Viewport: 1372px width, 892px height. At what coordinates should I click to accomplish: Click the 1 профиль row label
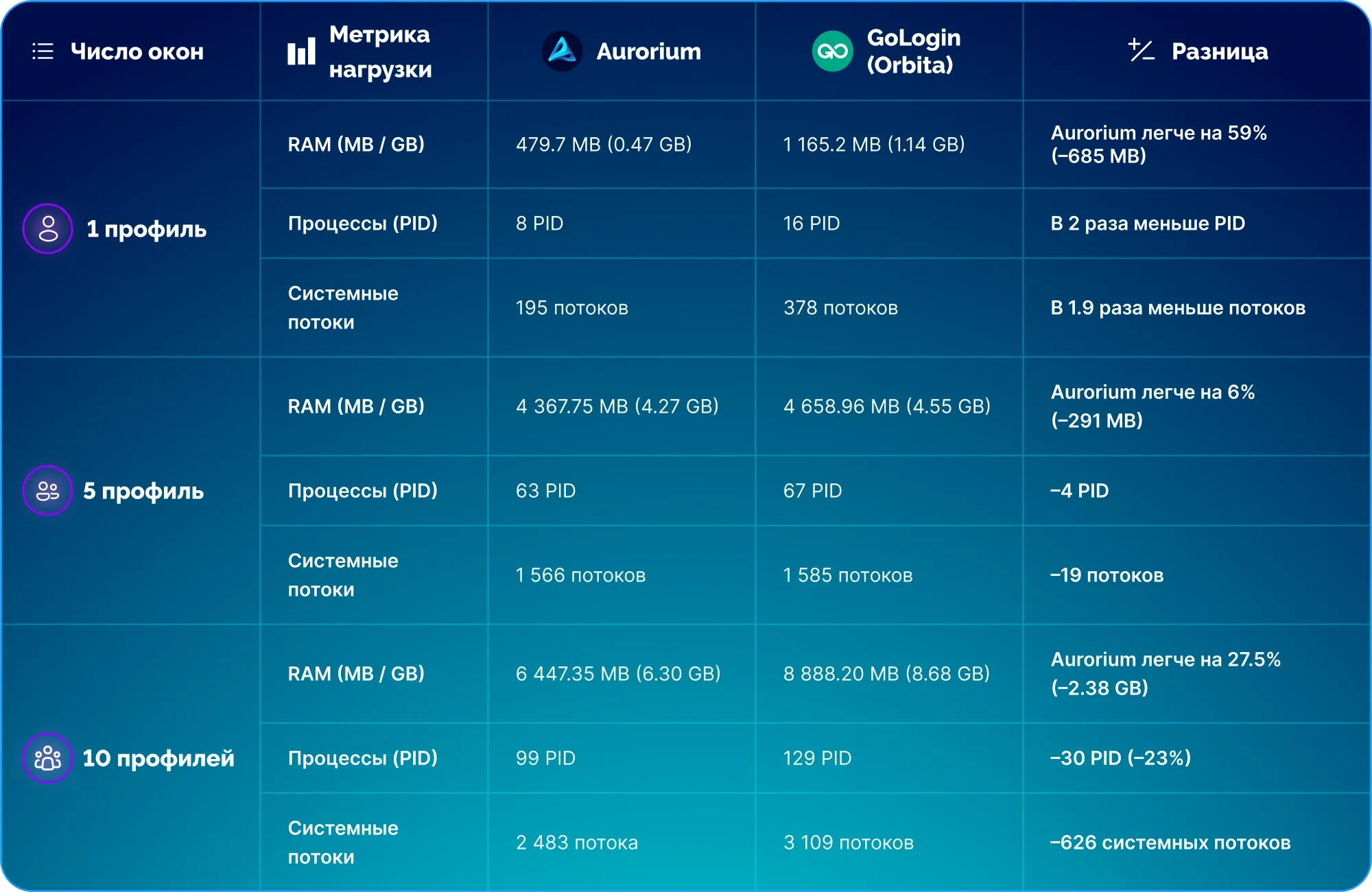coord(146,229)
